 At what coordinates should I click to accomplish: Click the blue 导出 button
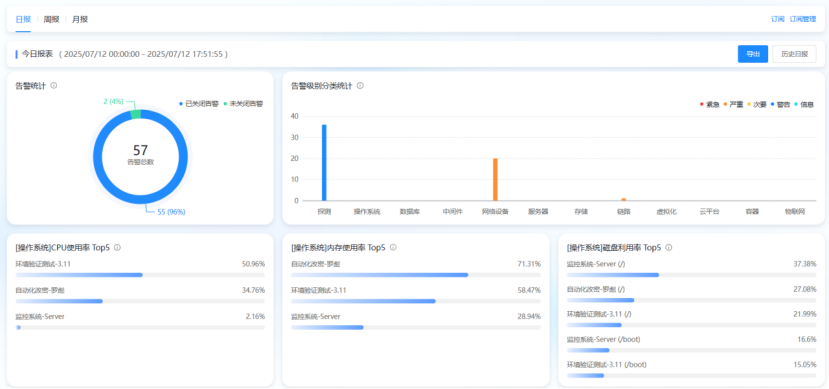[753, 54]
